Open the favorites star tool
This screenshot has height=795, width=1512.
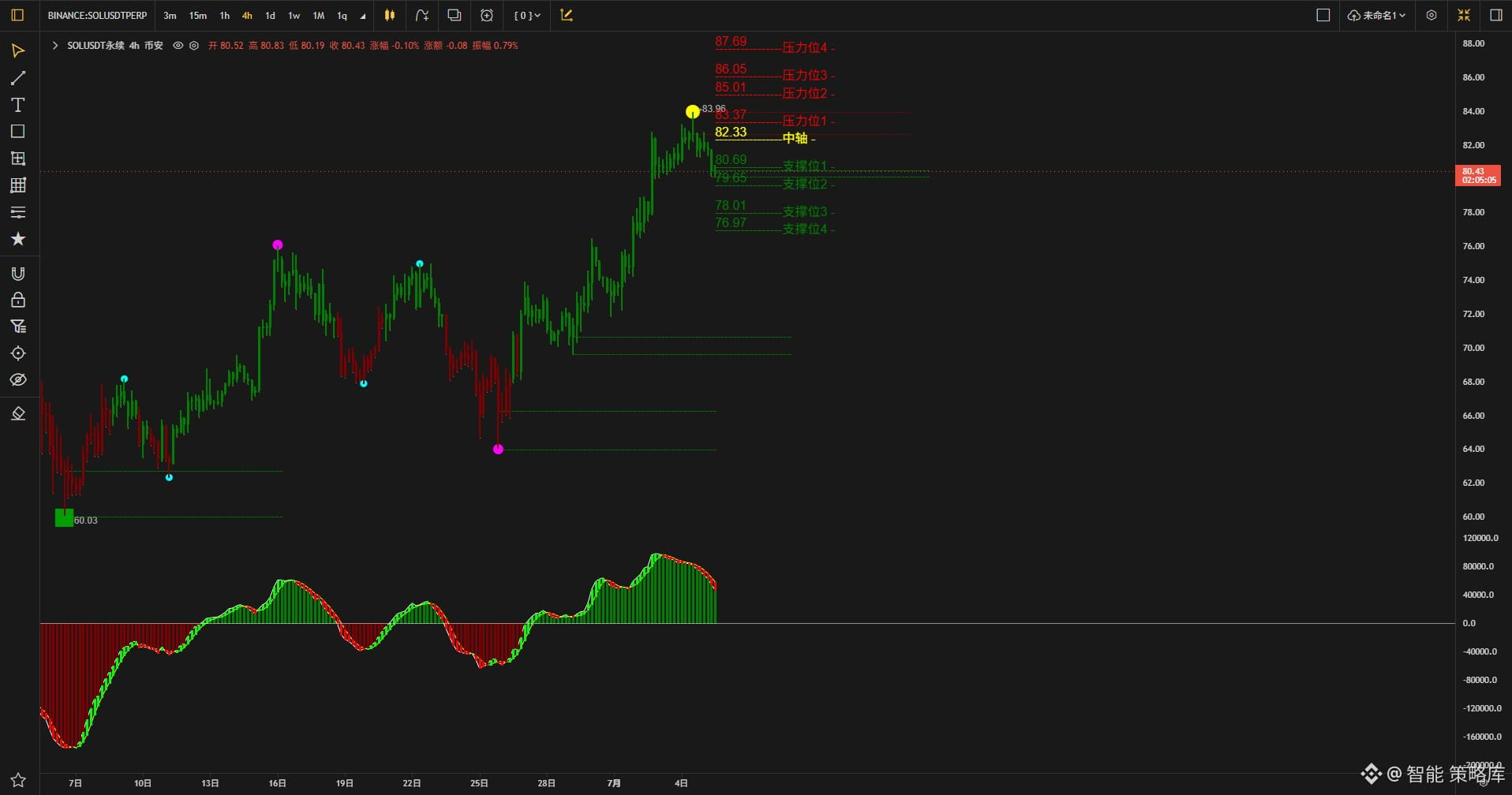(18, 239)
